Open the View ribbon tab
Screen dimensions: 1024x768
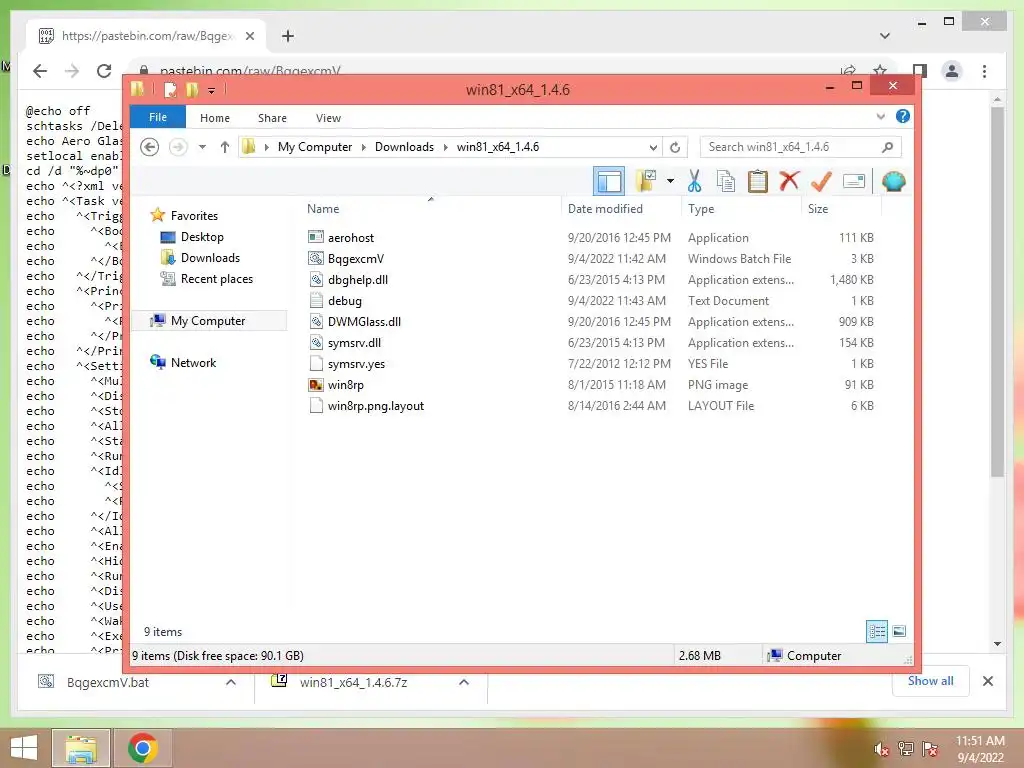pyautogui.click(x=328, y=118)
